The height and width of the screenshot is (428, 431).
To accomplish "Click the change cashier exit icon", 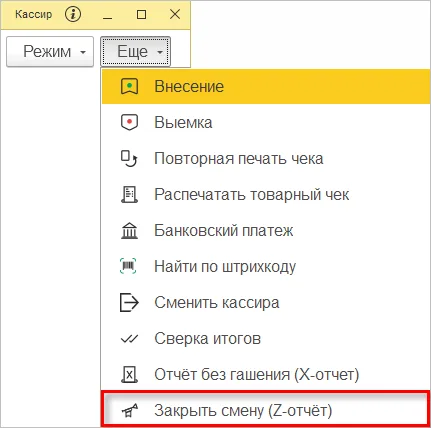I will (129, 302).
